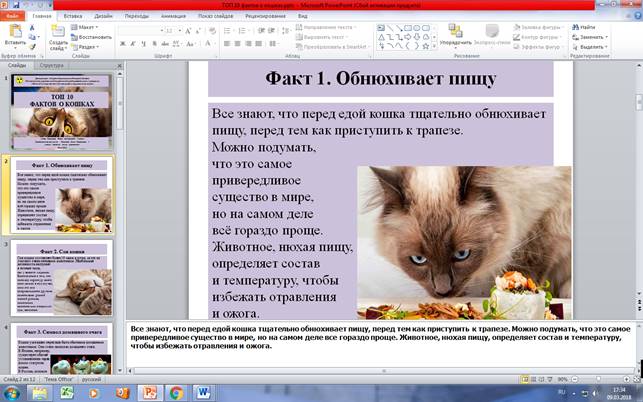The width and height of the screenshot is (643, 402).
Task: Expand the Макет (Layout) dropdown
Action: click(87, 27)
